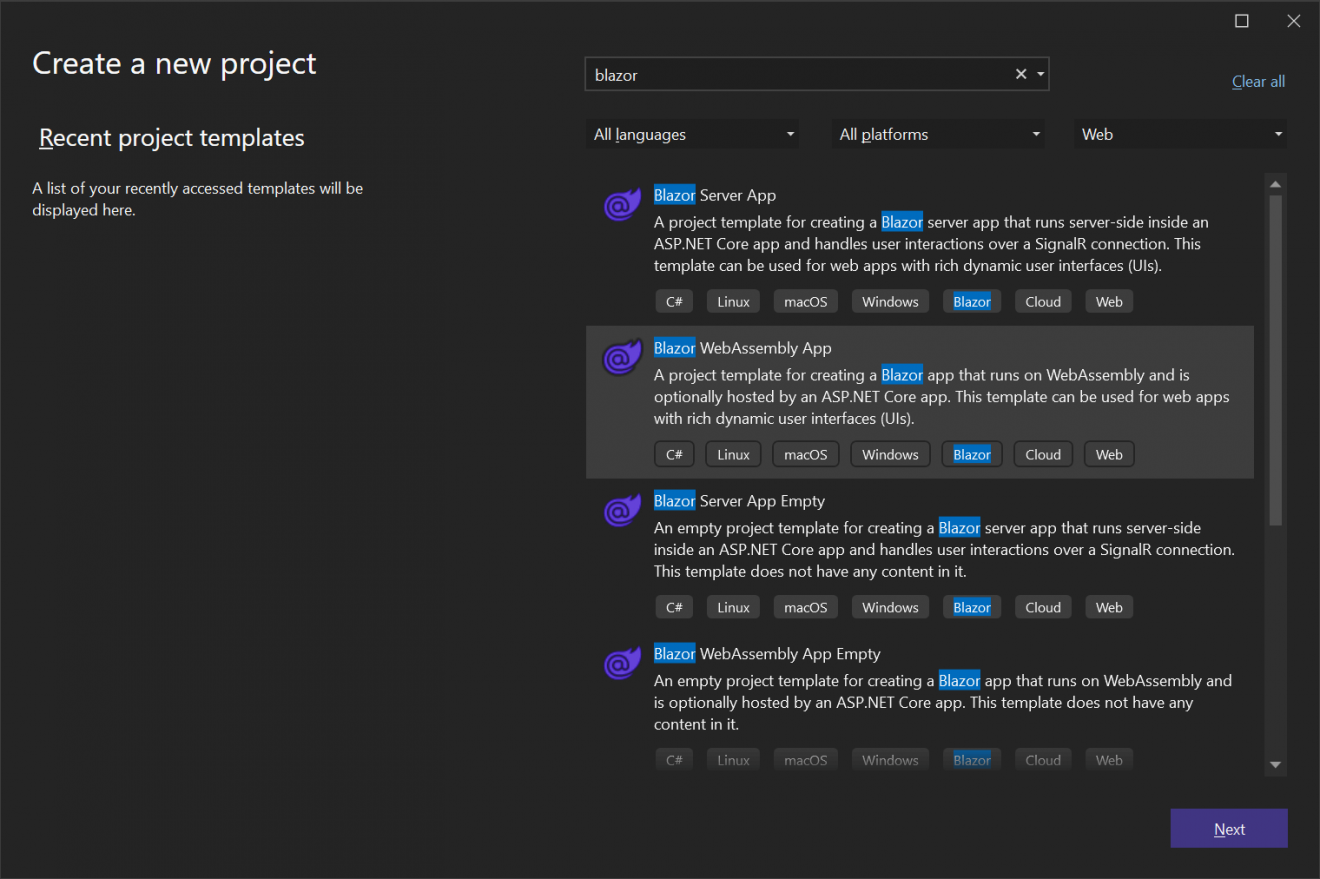Open the search history dropdown arrow
The image size is (1320, 879).
click(1040, 73)
